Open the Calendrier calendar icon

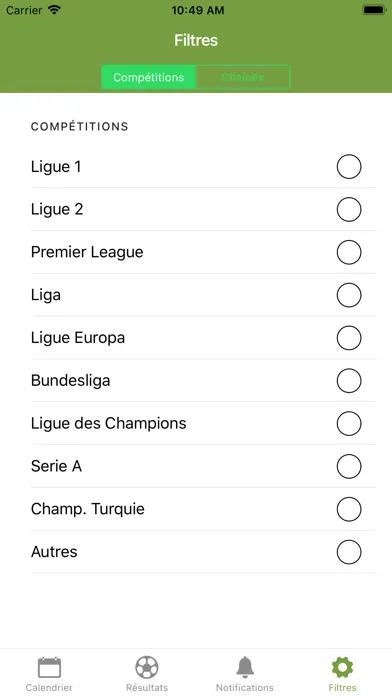(x=49, y=667)
